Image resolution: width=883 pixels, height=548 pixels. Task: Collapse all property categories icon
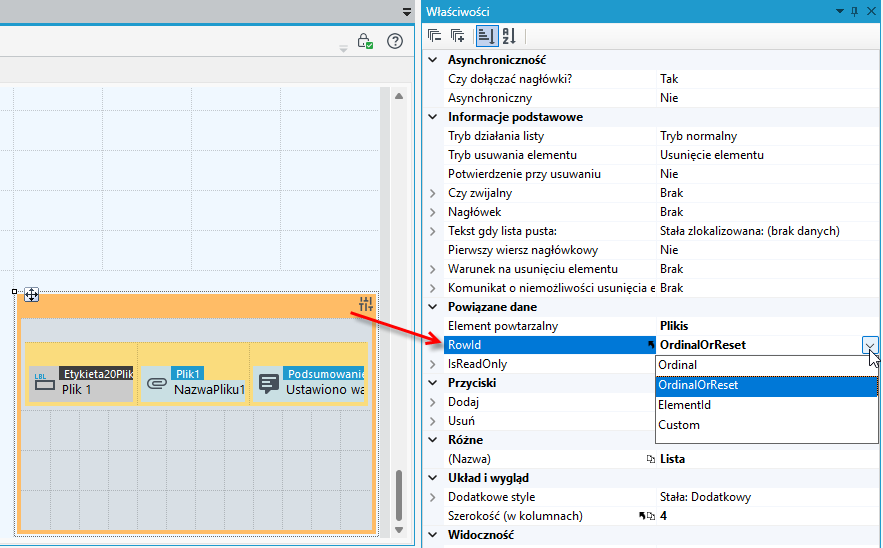click(x=434, y=36)
